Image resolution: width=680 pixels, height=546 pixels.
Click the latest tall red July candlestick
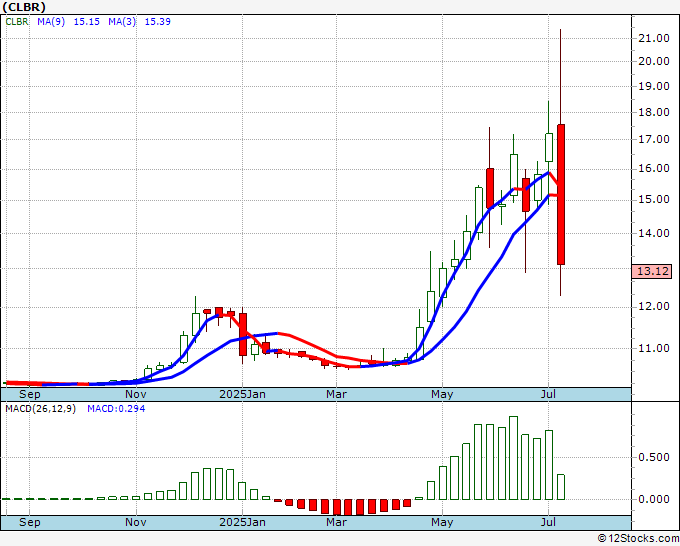coord(561,194)
